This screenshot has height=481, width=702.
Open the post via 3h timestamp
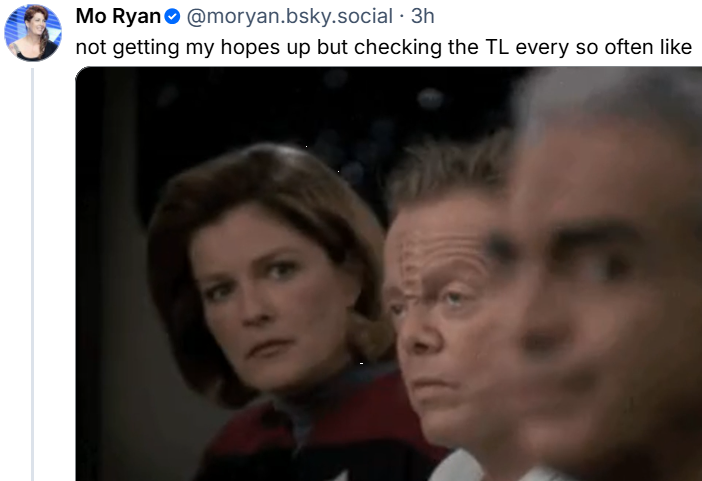pyautogui.click(x=423, y=17)
